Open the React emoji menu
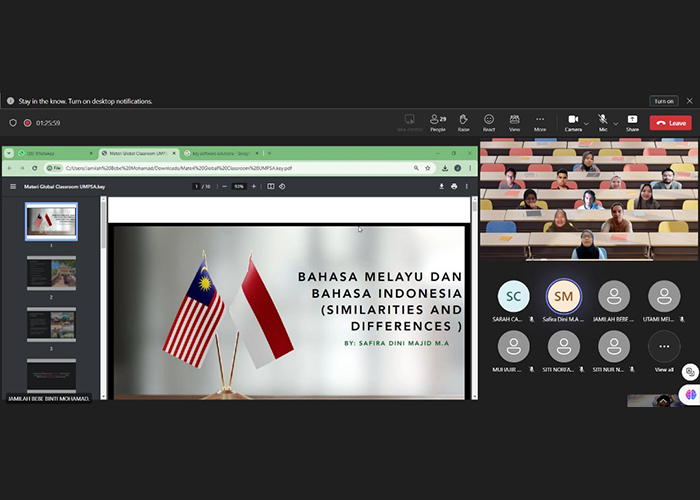This screenshot has height=500, width=700. point(489,123)
